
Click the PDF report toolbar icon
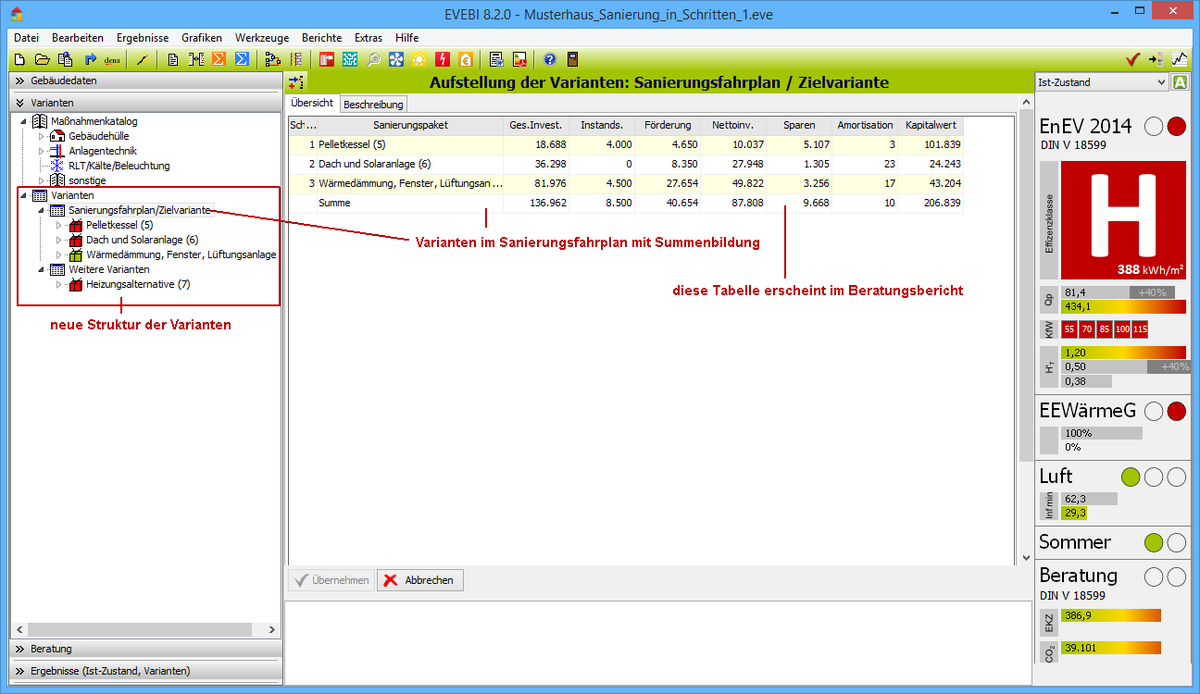(520, 59)
